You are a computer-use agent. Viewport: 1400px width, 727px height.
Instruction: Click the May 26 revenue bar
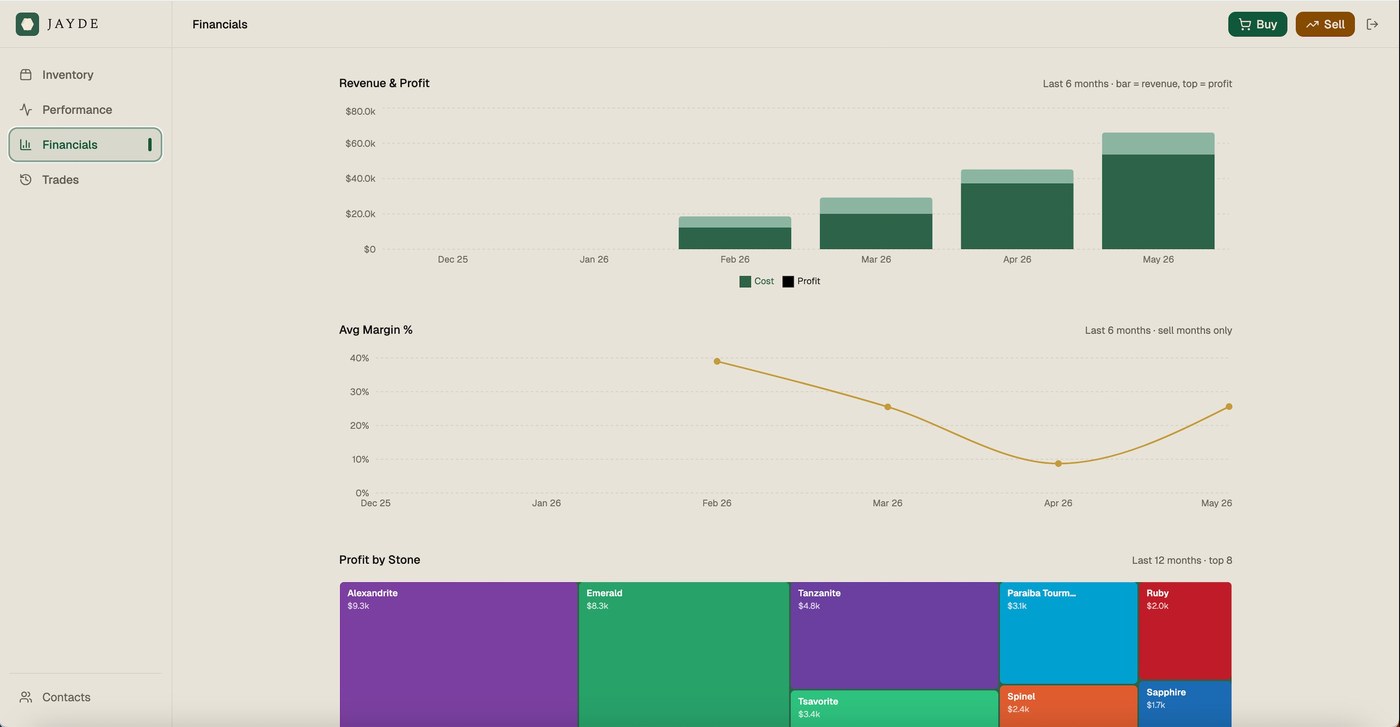1158,191
